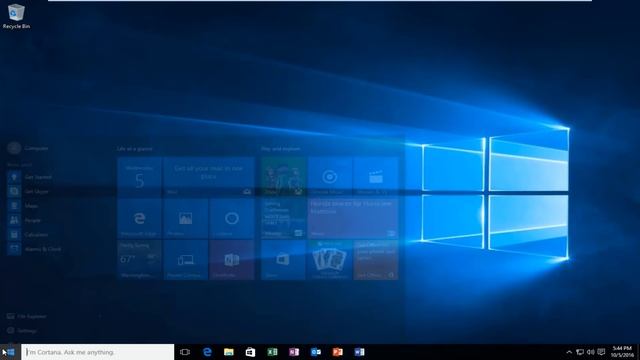Click the user account at Start top
Screen dimensions: 640x360
point(28,148)
